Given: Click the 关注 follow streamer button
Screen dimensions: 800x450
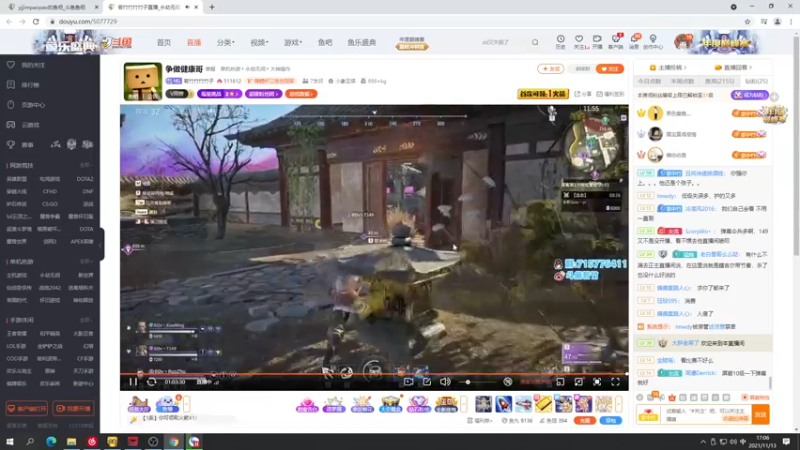Looking at the screenshot, I should [610, 68].
